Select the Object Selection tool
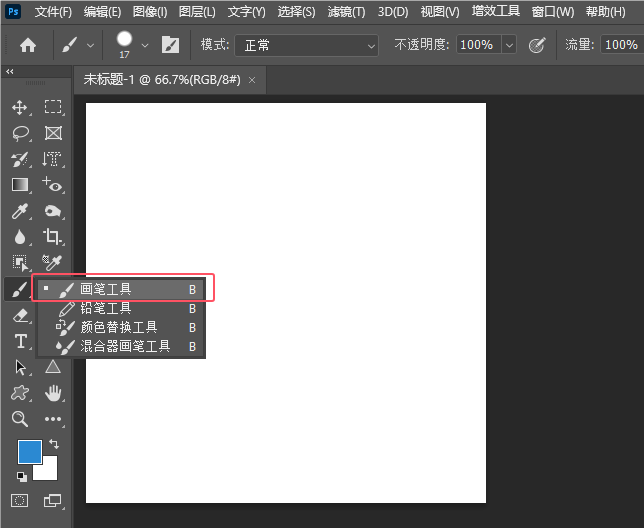Image resolution: width=644 pixels, height=528 pixels. point(20,263)
